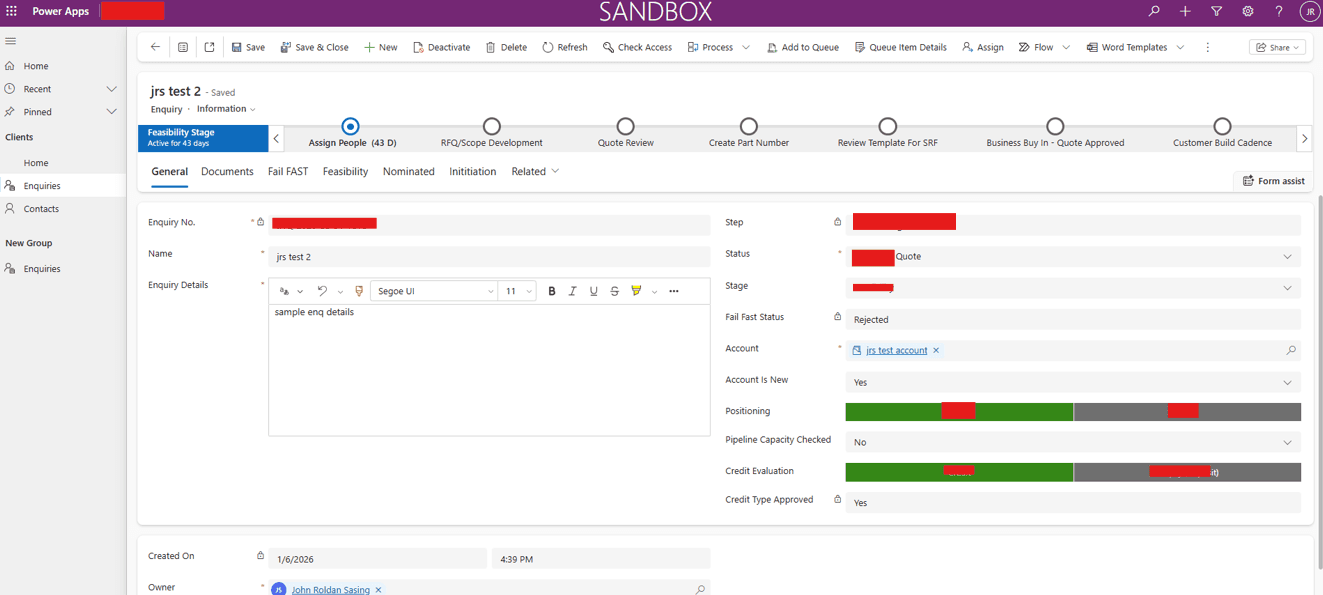Toggle underline formatting in the editor
Screen dimensions: 1323x595
click(593, 290)
